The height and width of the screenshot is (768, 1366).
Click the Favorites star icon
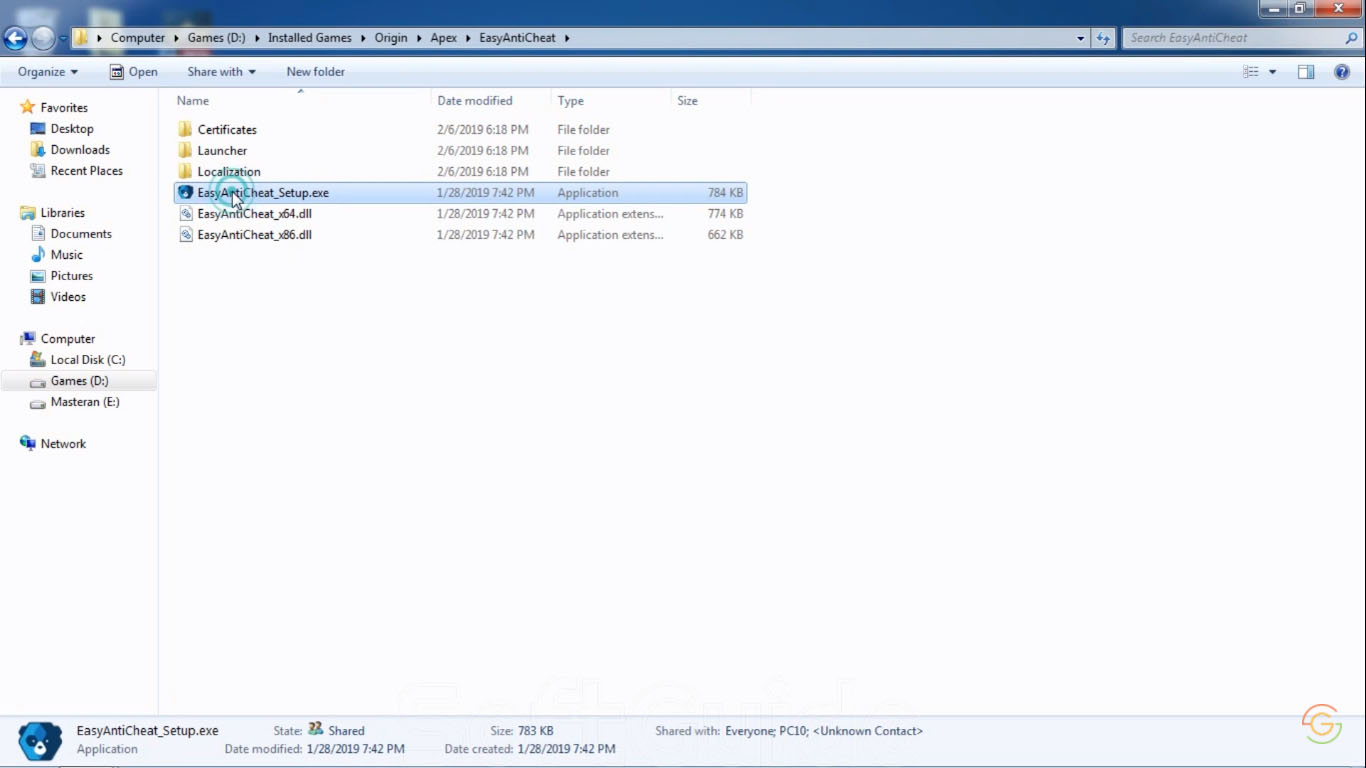click(x=28, y=107)
